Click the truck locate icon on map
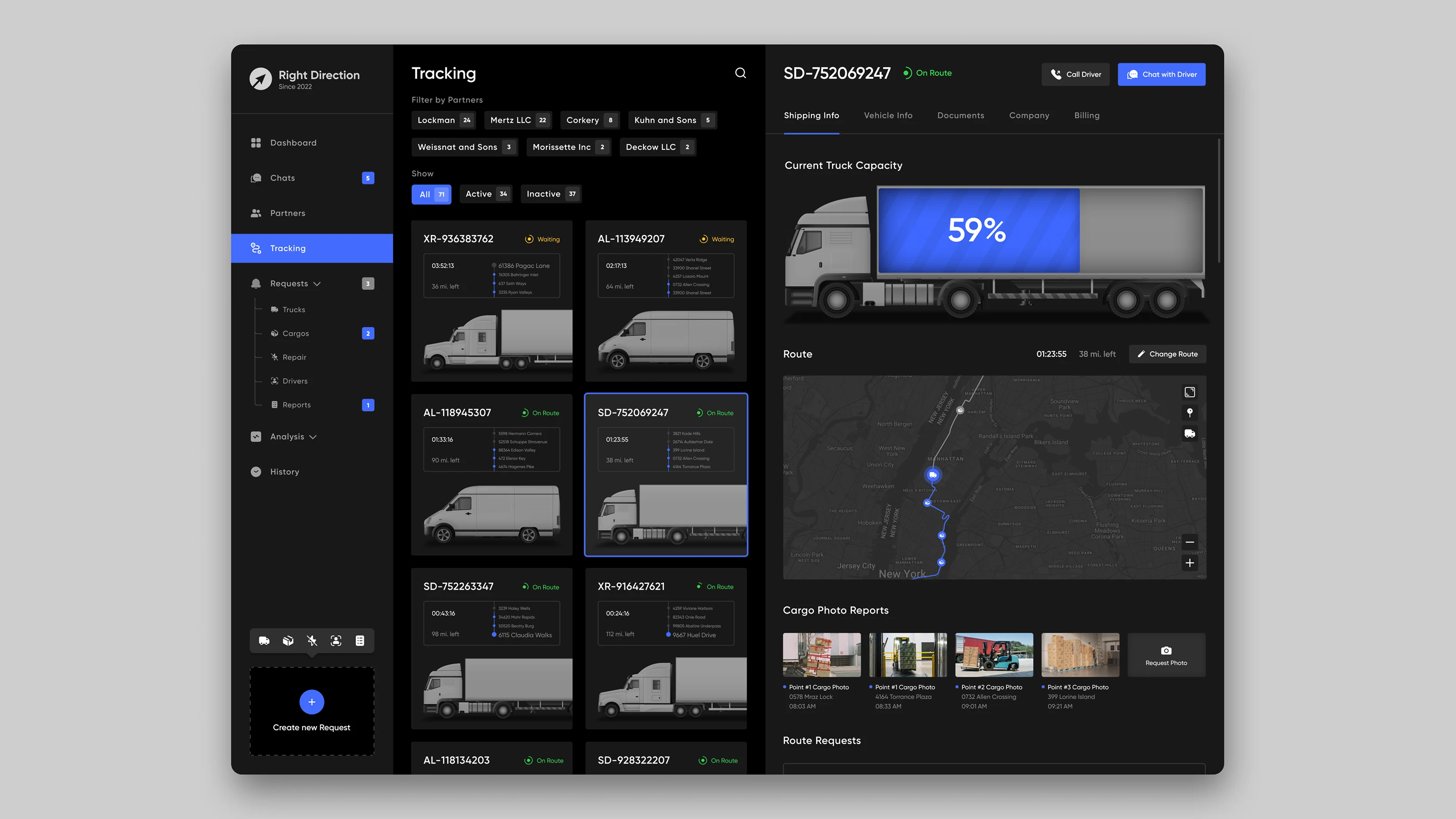 1190,434
